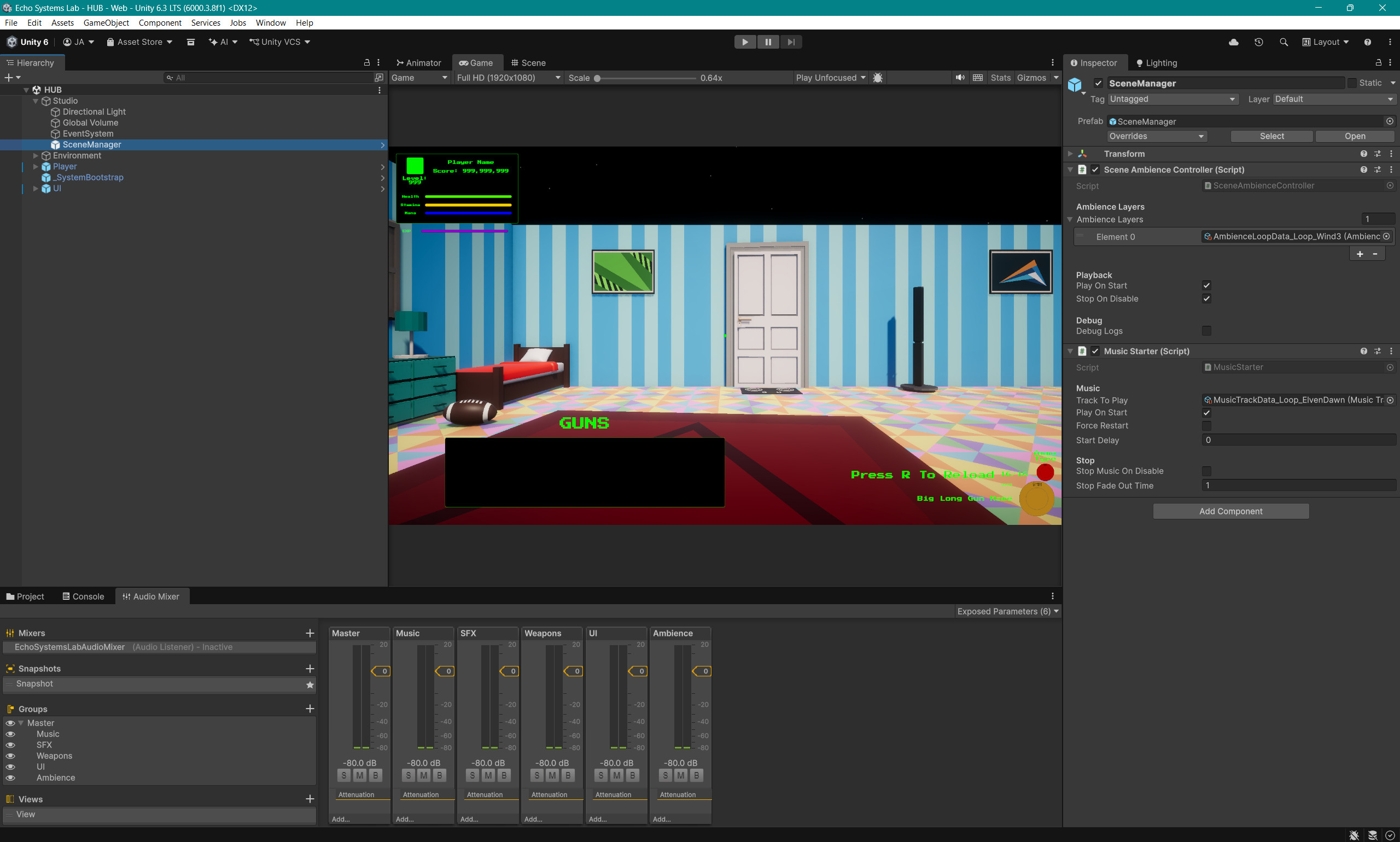Hide the Weapons group with its eye icon

10,756
